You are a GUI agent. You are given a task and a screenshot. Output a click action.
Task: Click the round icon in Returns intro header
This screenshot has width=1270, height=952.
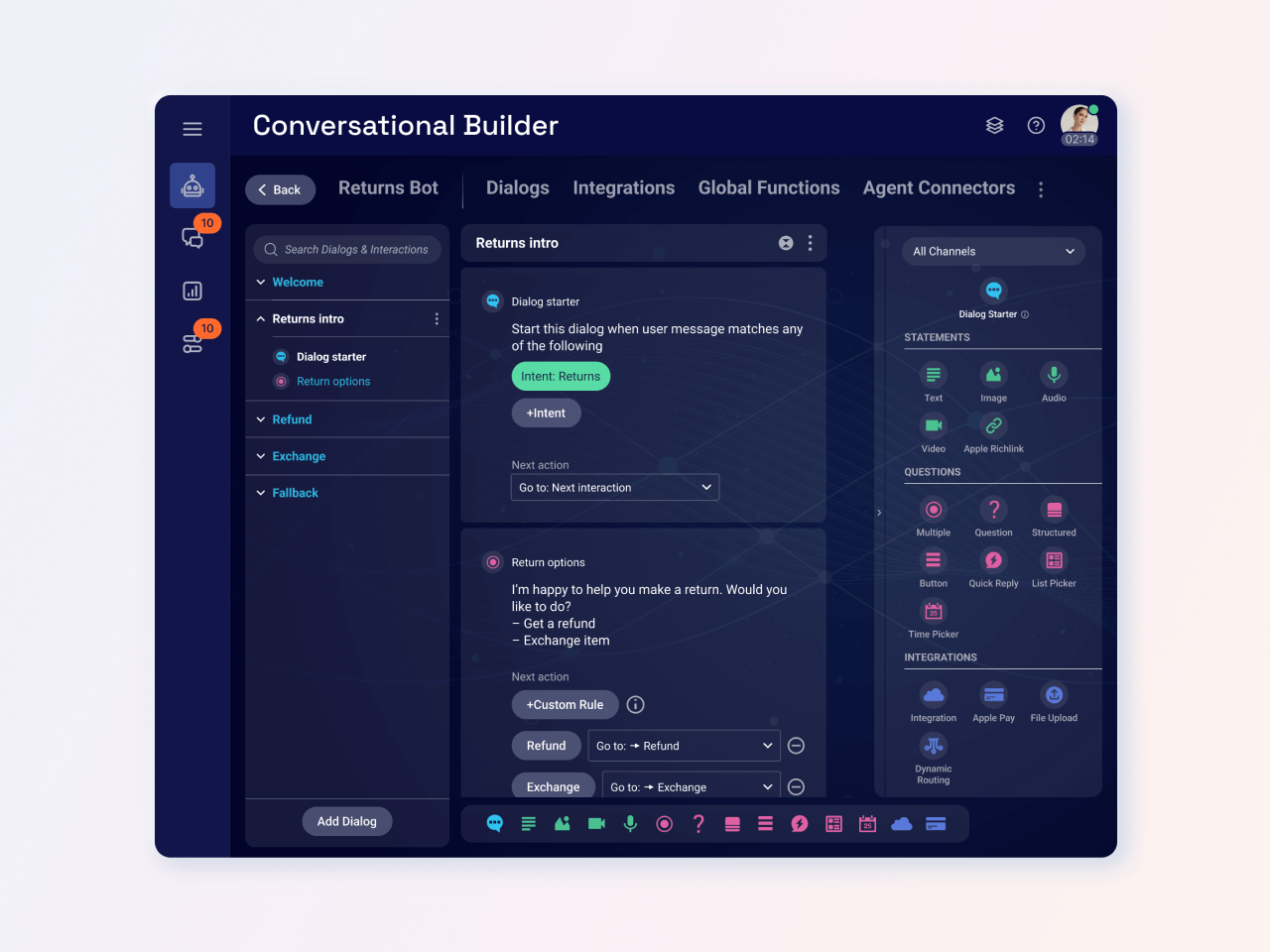click(786, 243)
